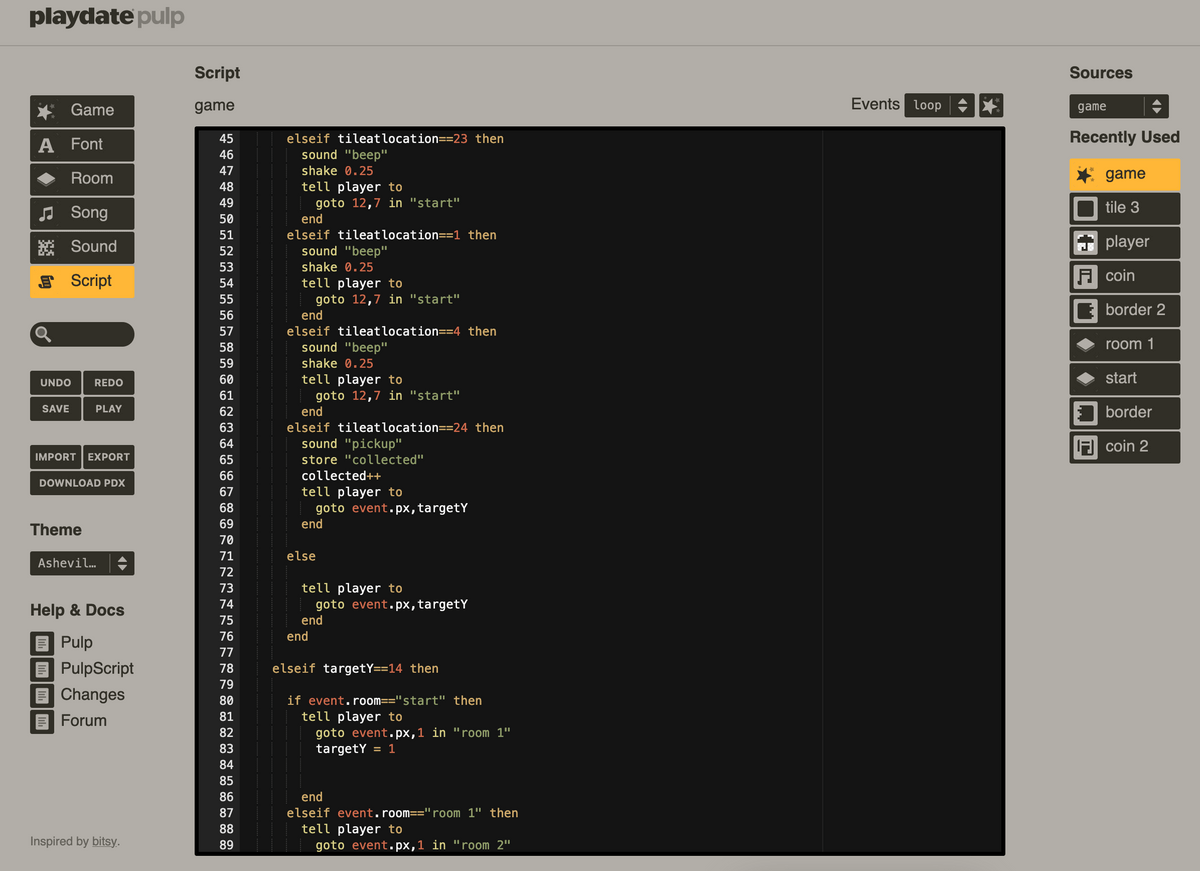Click code line 78 elseif targetY==14

[355, 669]
